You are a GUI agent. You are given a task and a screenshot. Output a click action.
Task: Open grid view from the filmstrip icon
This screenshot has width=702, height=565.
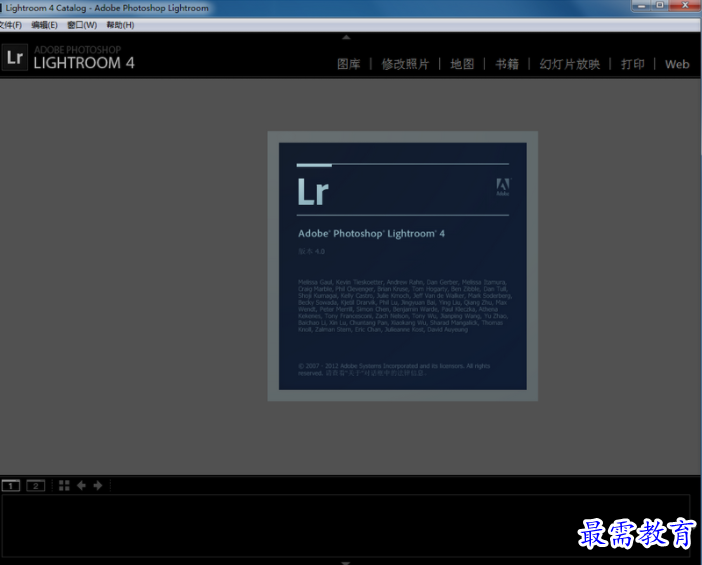pos(64,485)
